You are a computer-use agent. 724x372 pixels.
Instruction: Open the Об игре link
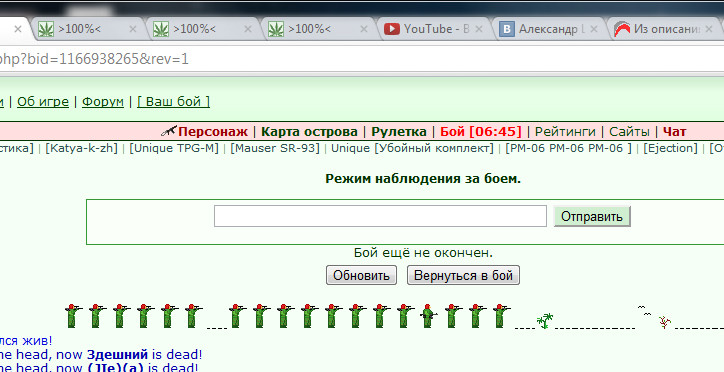click(x=43, y=102)
